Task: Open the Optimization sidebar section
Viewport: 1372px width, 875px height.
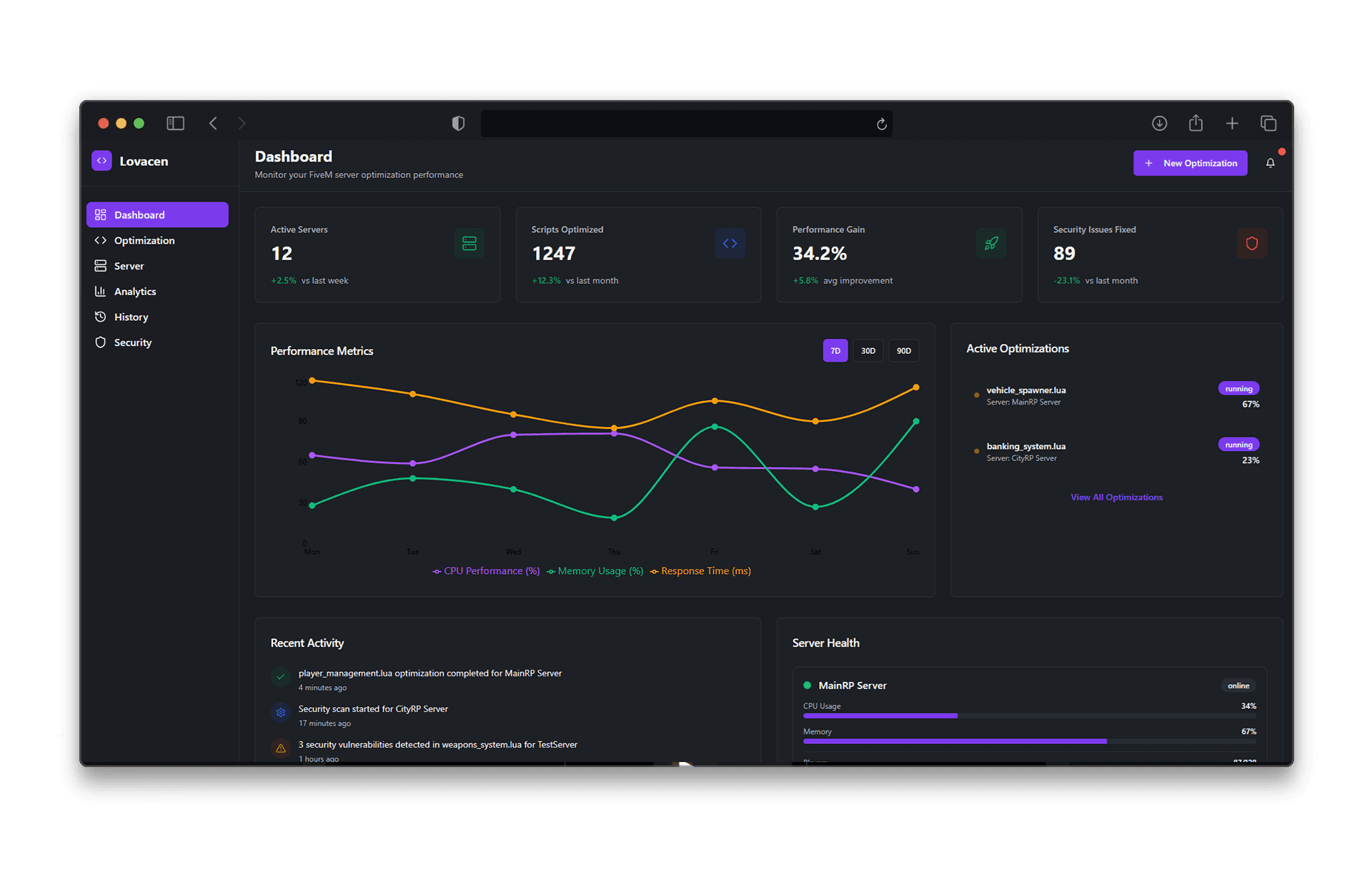Action: tap(144, 241)
